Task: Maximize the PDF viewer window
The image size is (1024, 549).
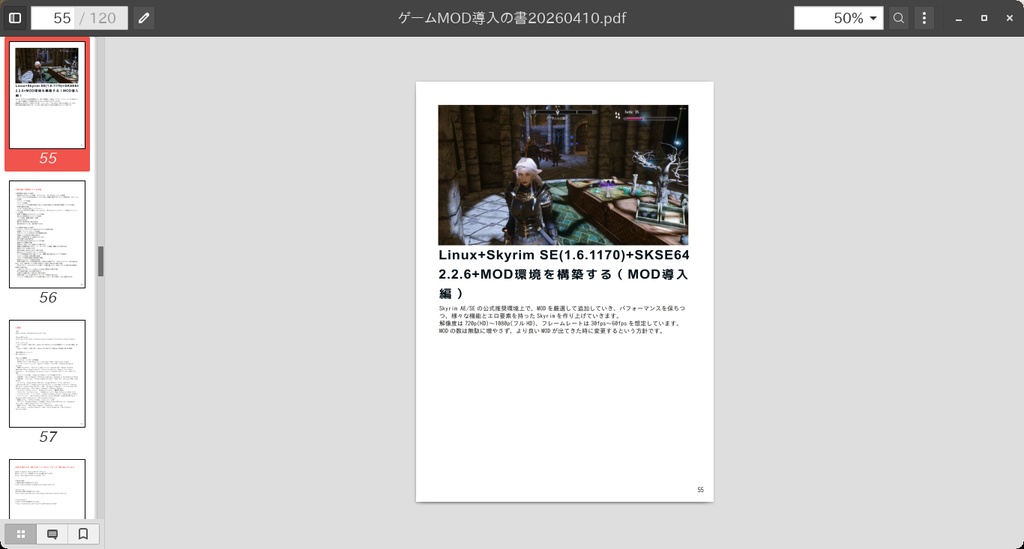Action: 984,18
